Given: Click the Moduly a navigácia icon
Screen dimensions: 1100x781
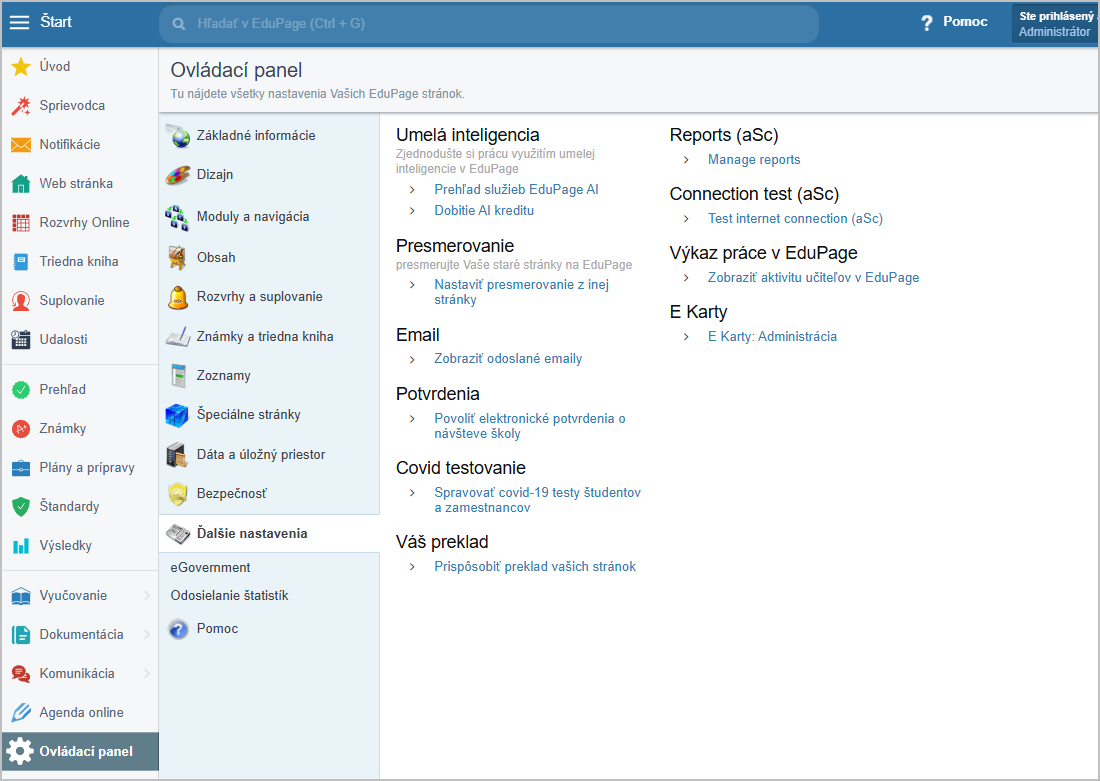Looking at the screenshot, I should 177,218.
